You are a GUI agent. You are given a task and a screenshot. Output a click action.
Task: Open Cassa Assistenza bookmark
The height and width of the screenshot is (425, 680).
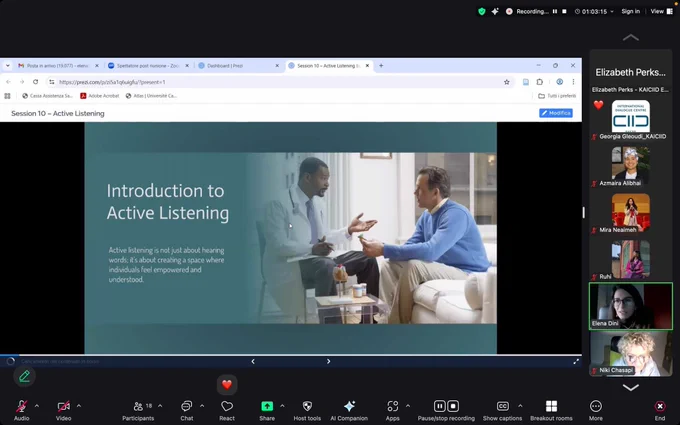pos(47,96)
